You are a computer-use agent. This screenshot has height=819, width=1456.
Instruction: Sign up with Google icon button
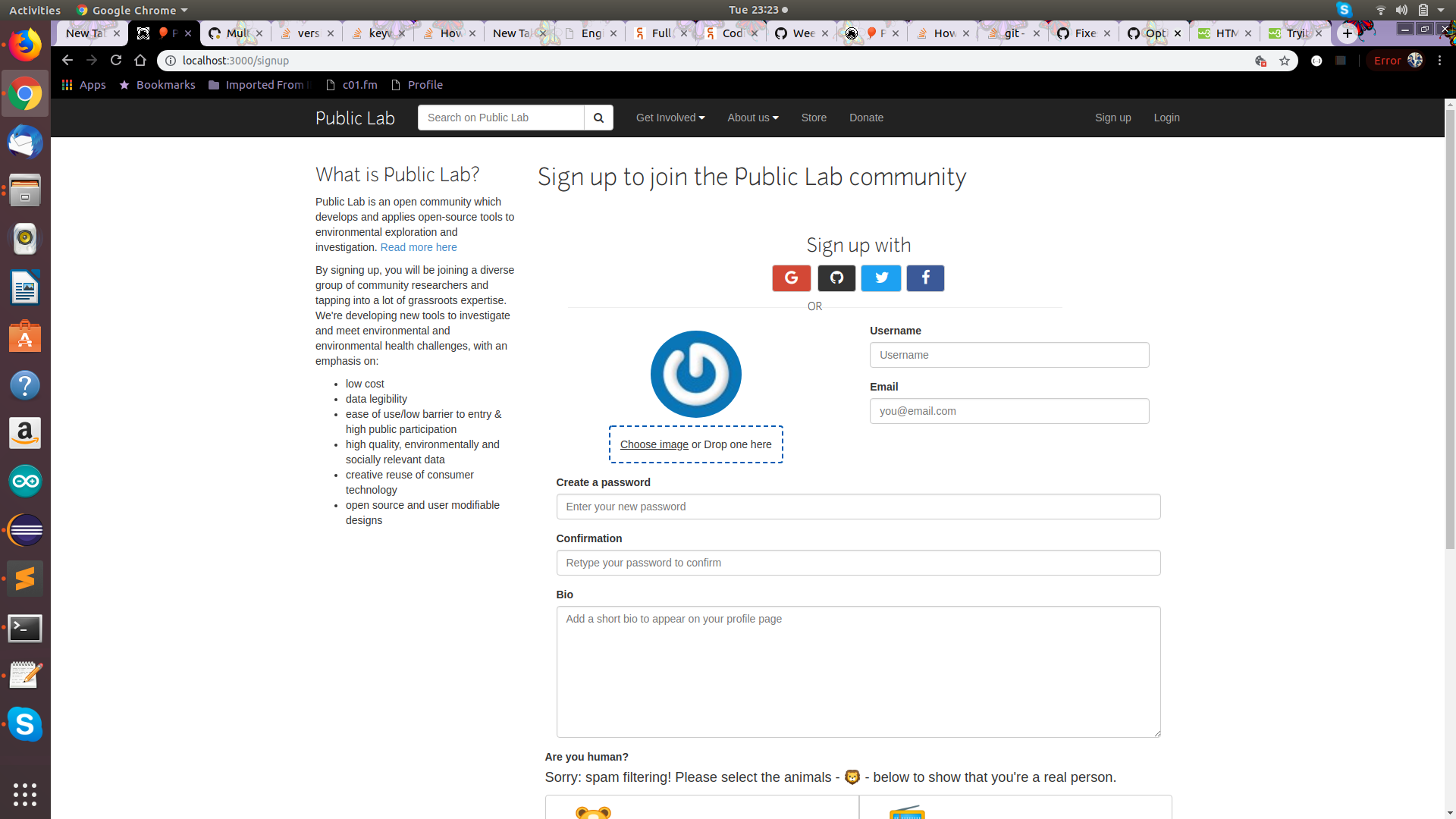tap(791, 278)
